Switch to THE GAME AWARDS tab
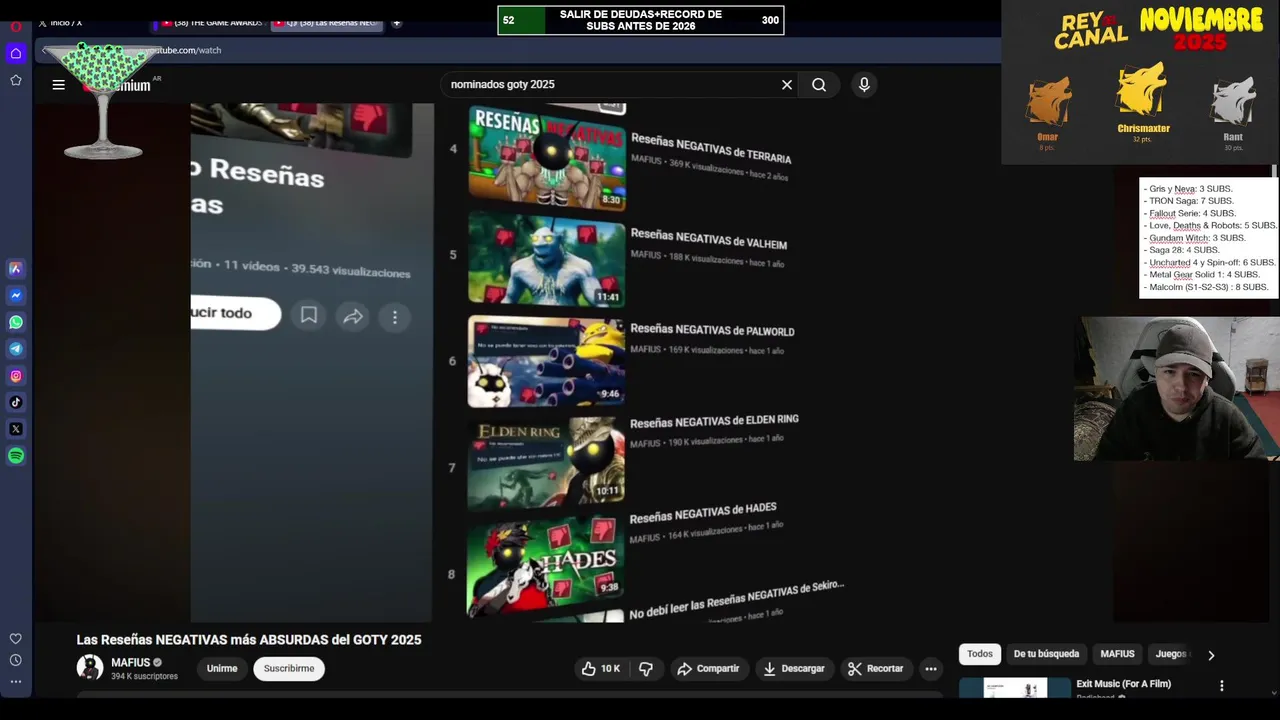This screenshot has width=1280, height=720. [x=212, y=23]
